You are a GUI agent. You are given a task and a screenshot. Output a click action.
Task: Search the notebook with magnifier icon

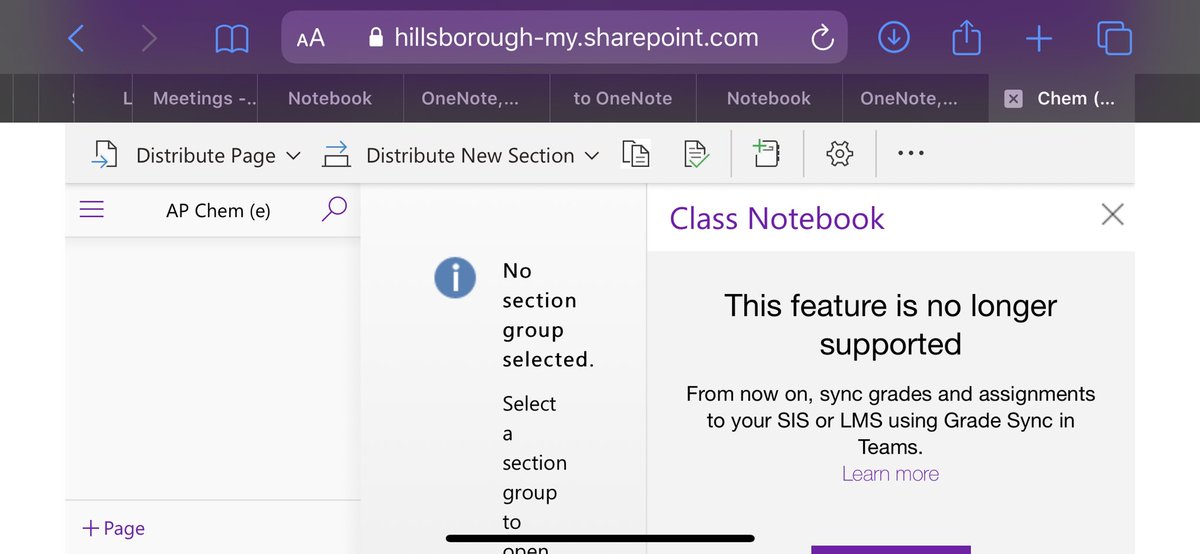[x=334, y=208]
